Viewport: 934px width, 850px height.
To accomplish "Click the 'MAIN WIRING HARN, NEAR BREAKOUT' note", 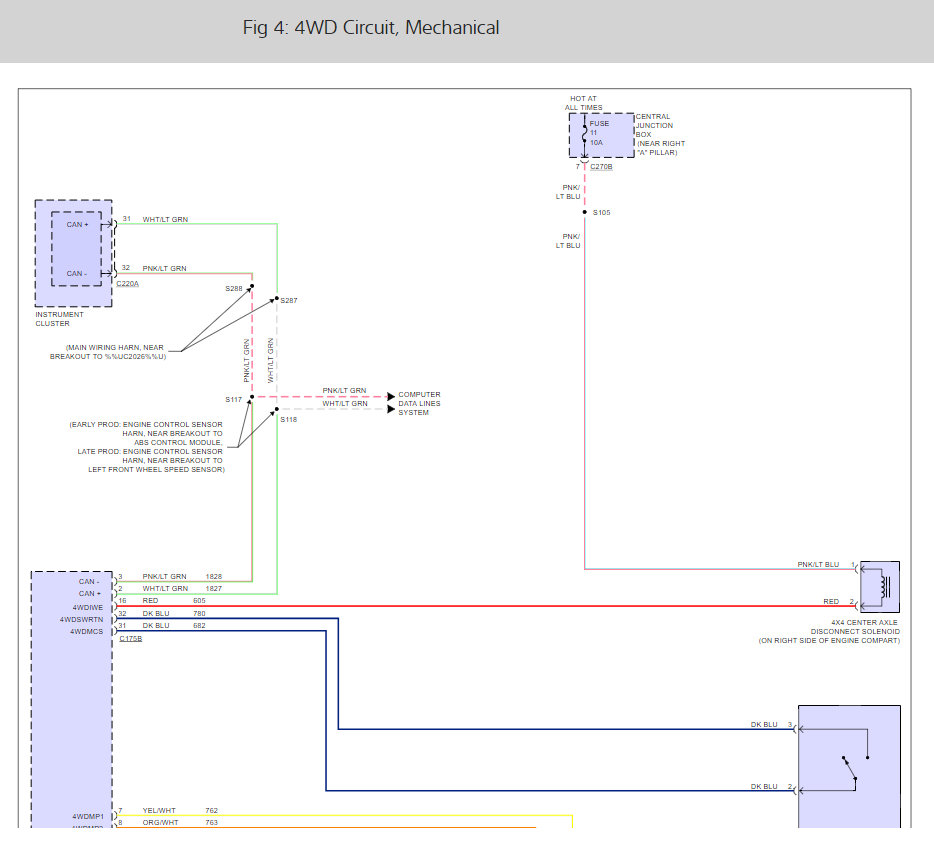I will tap(108, 352).
